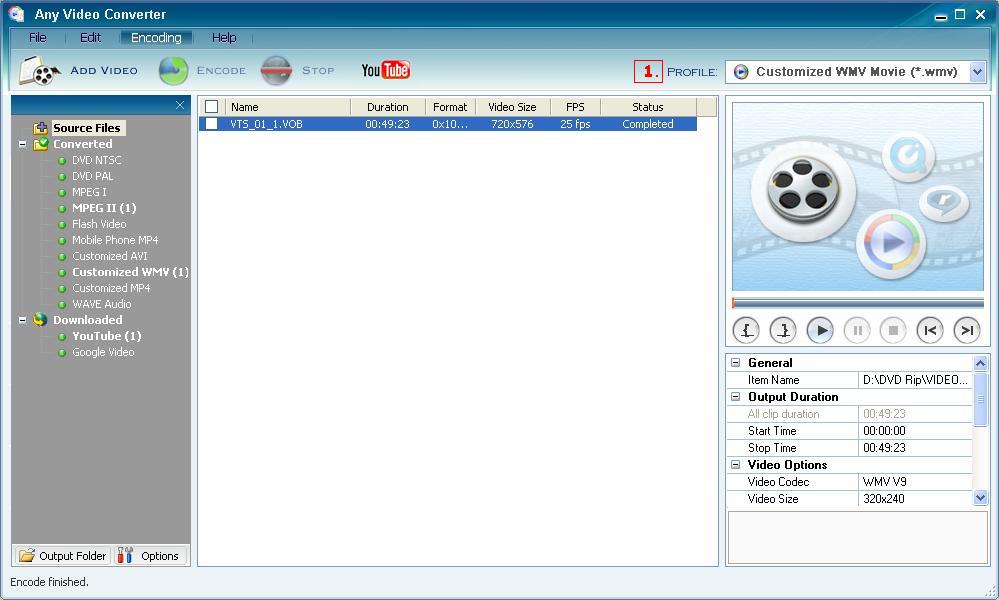Click the Output Folder icon

click(27, 555)
